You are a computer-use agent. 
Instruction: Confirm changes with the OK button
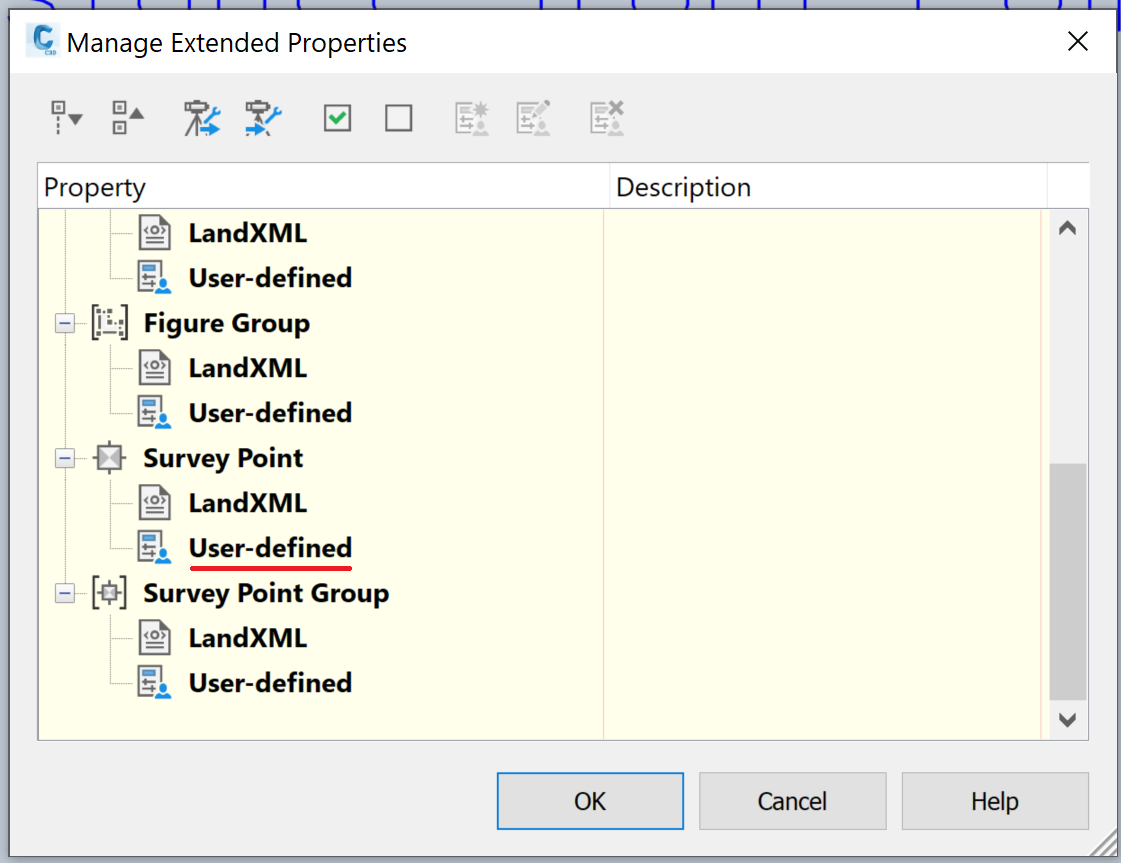tap(589, 800)
